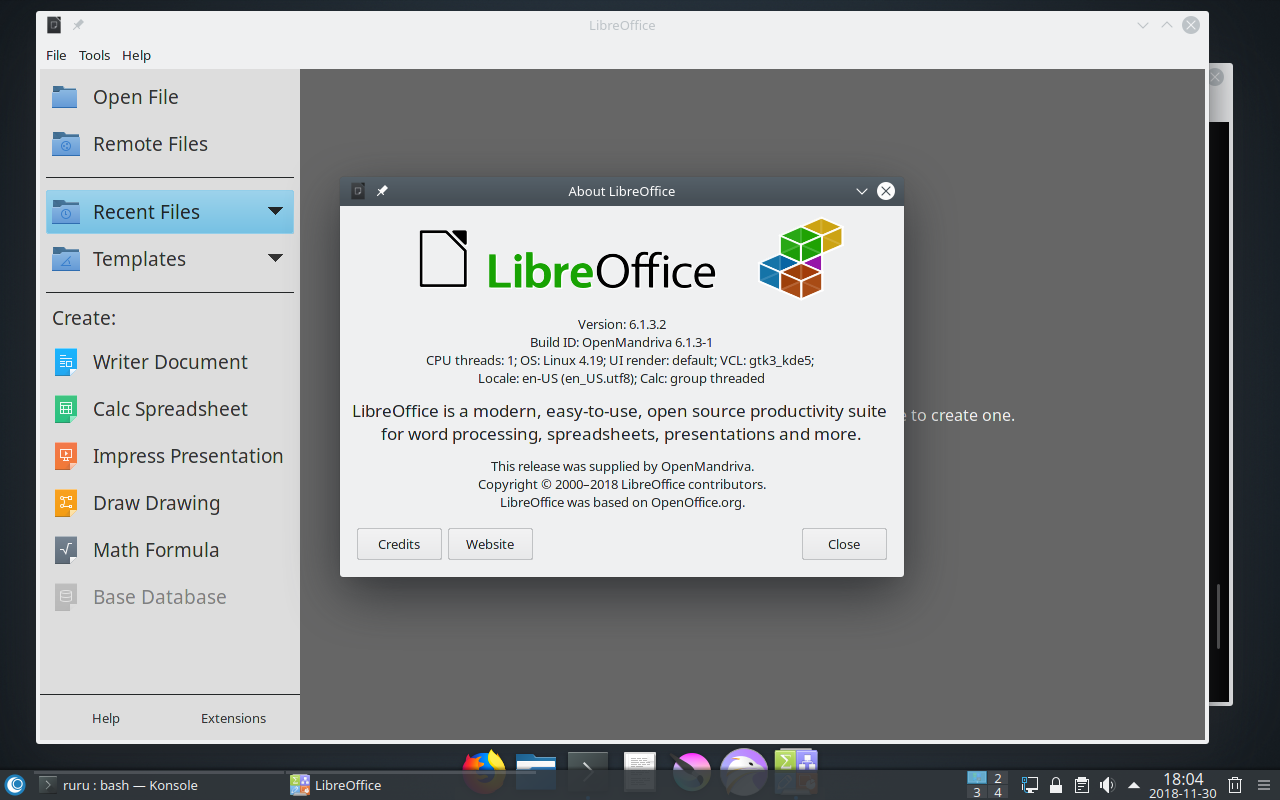Close the About LibreOffice dialog with X
Viewport: 1280px width, 800px height.
(886, 191)
